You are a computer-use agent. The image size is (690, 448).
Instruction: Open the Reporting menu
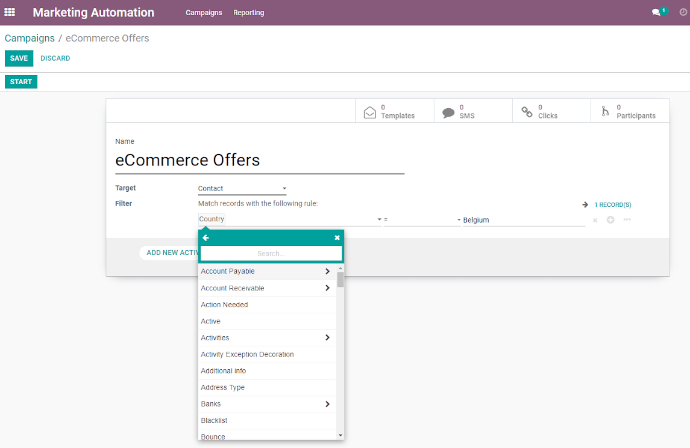249,13
